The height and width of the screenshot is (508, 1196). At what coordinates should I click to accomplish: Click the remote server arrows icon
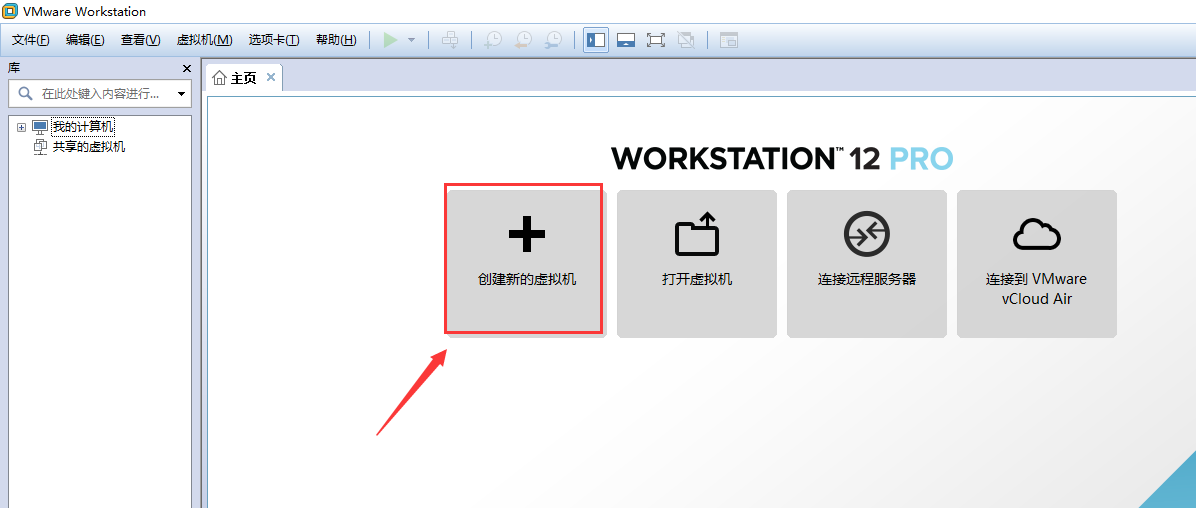click(x=867, y=233)
